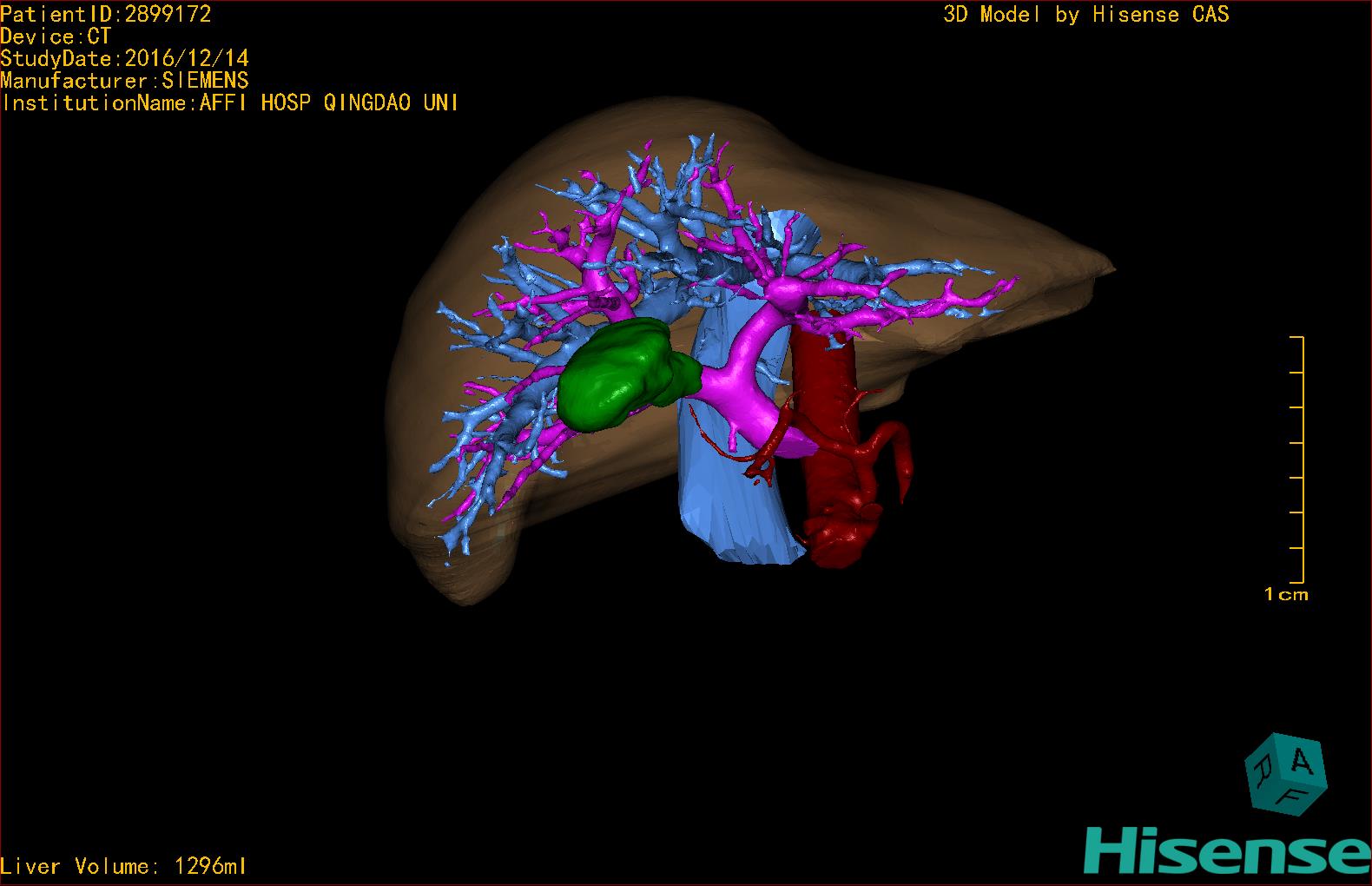Click the "3D Model by Hisense CAS" title
The image size is (1372, 886).
coord(1086,14)
